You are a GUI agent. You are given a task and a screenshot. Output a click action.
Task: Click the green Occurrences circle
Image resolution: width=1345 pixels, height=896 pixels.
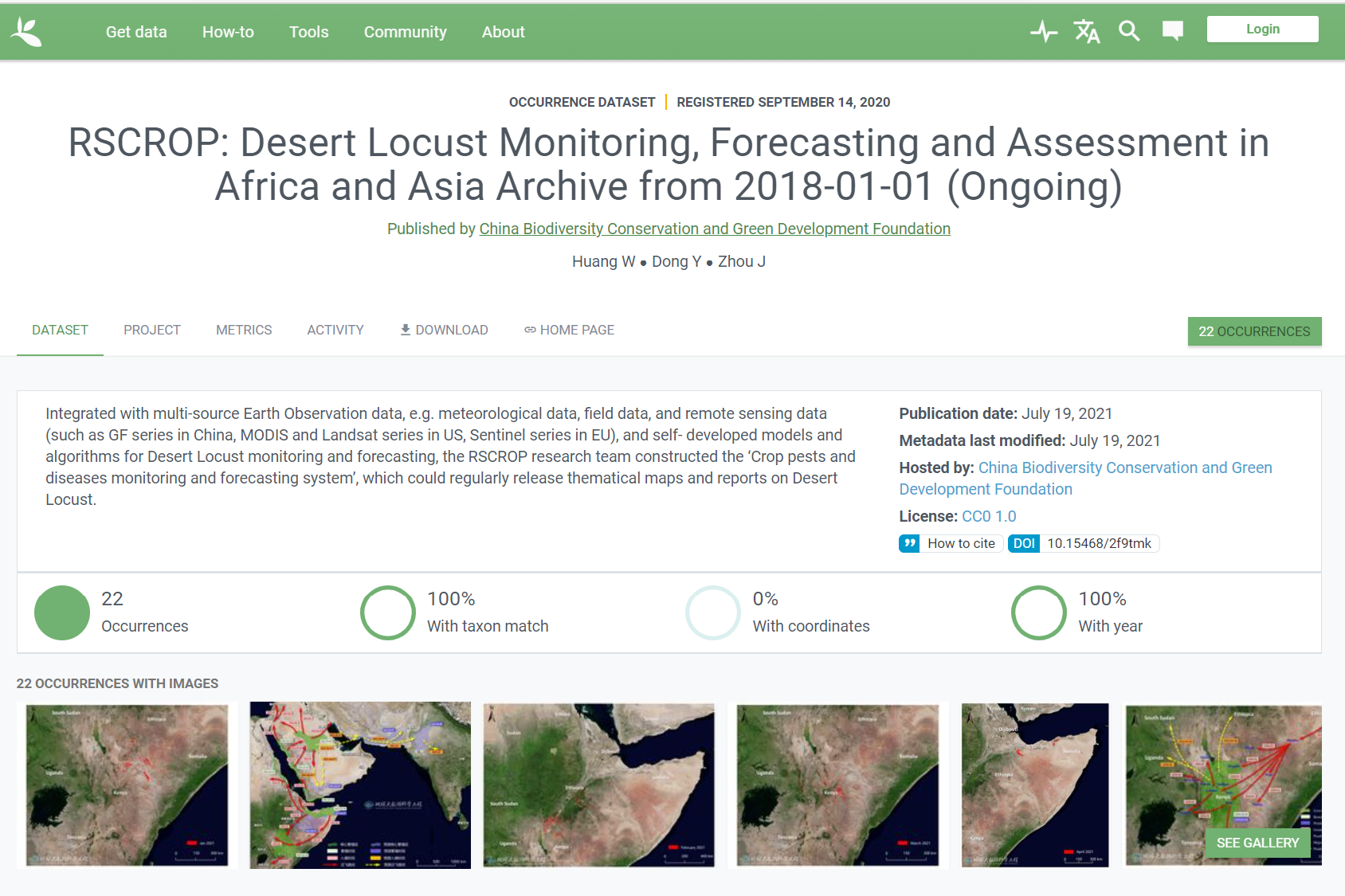click(x=62, y=612)
